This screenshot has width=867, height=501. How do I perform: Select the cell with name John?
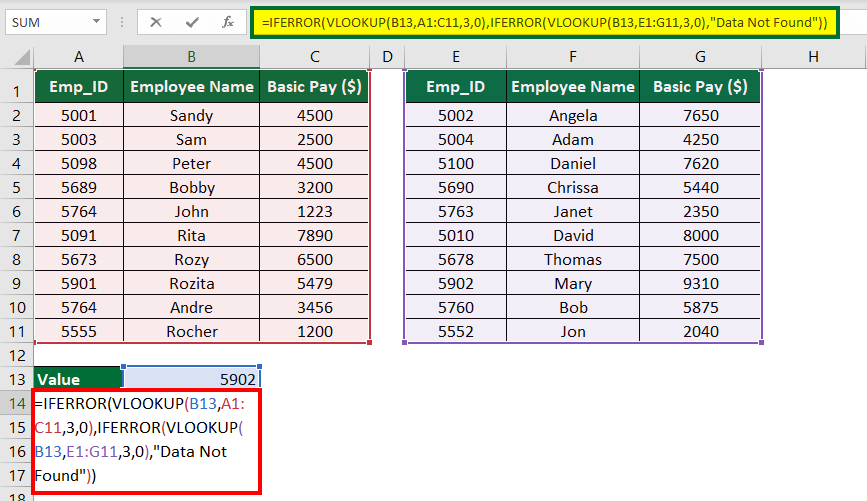tap(191, 211)
